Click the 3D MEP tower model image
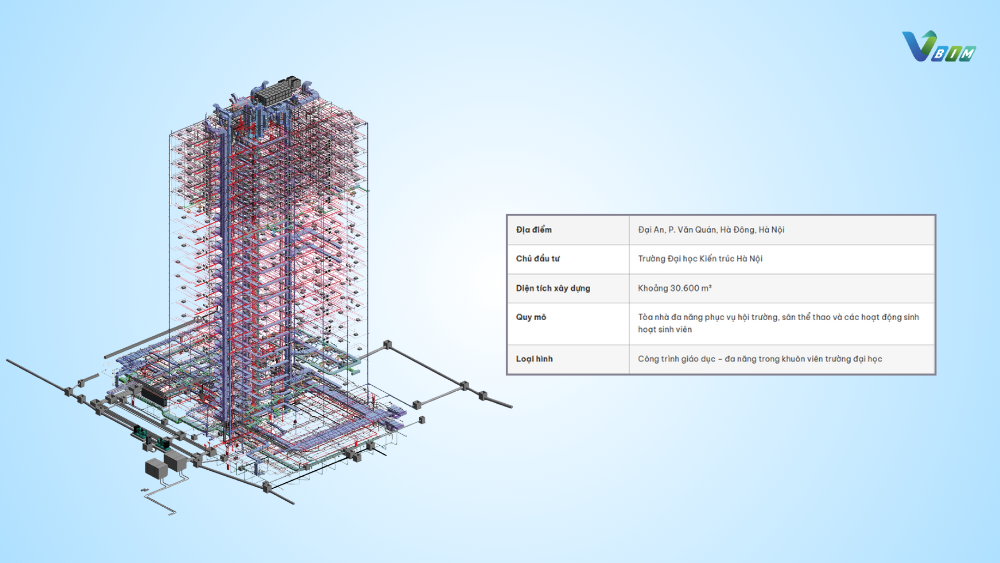1000x563 pixels. click(x=258, y=295)
